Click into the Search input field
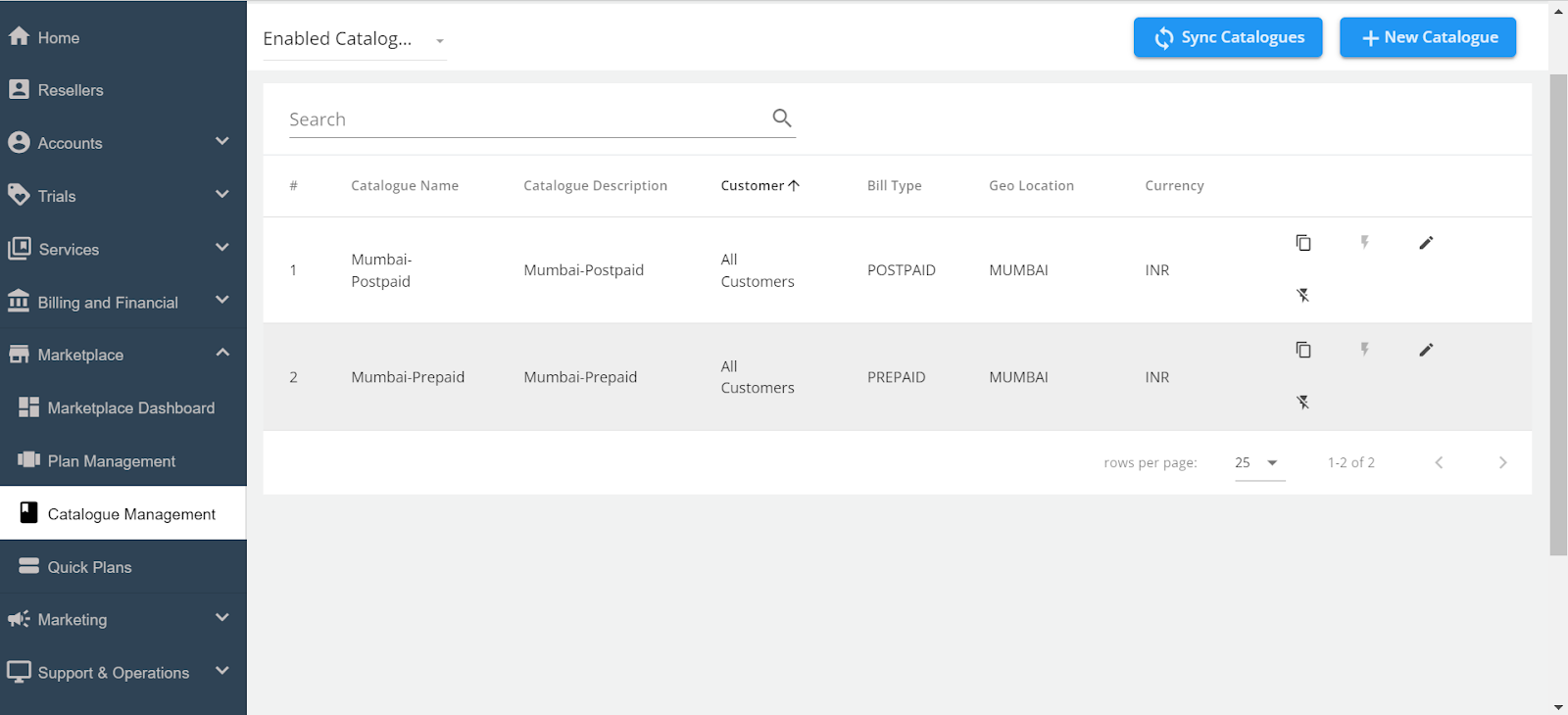The image size is (1568, 715). click(524, 119)
